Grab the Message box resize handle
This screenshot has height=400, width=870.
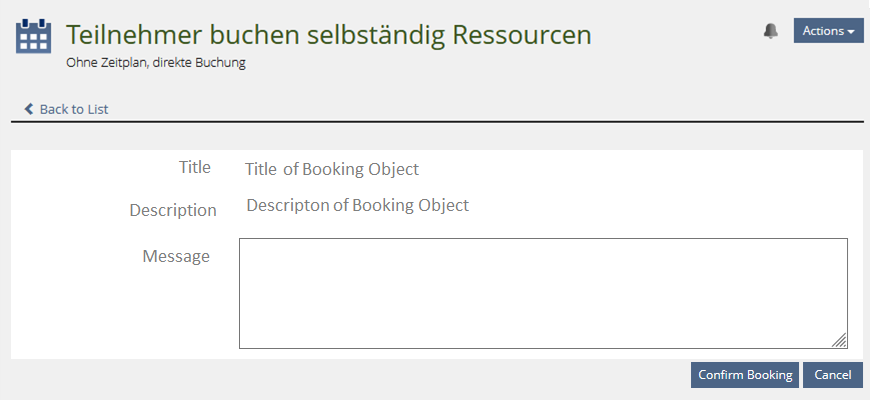click(840, 341)
